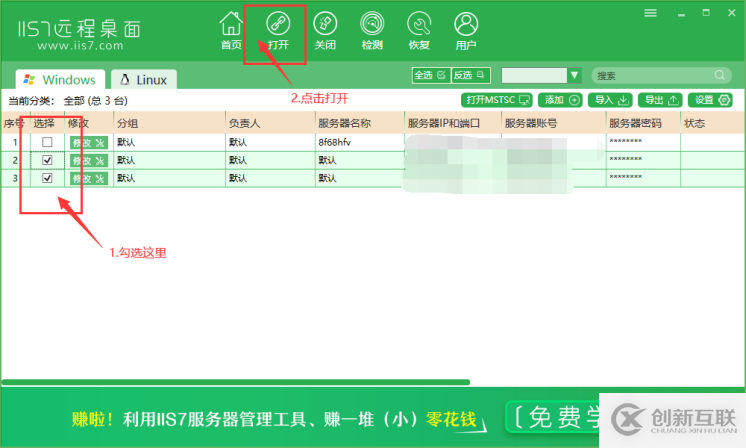Click the 服务器密码 column header
Viewport: 746px width, 448px height.
643,123
